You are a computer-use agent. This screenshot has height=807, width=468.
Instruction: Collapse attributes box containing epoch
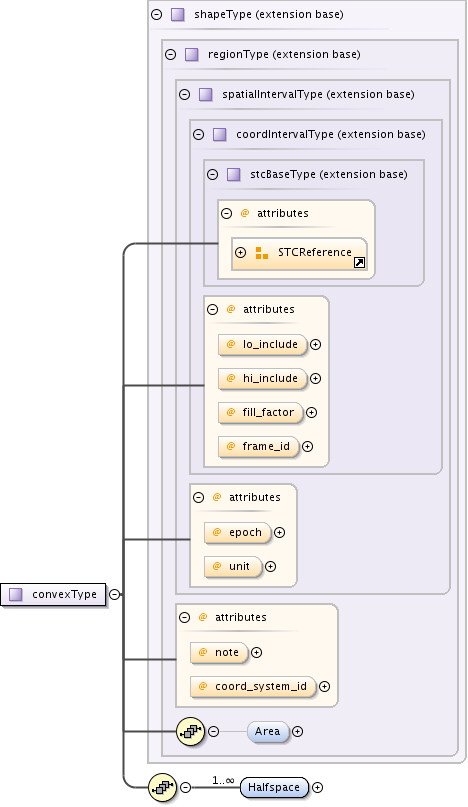tap(198, 497)
